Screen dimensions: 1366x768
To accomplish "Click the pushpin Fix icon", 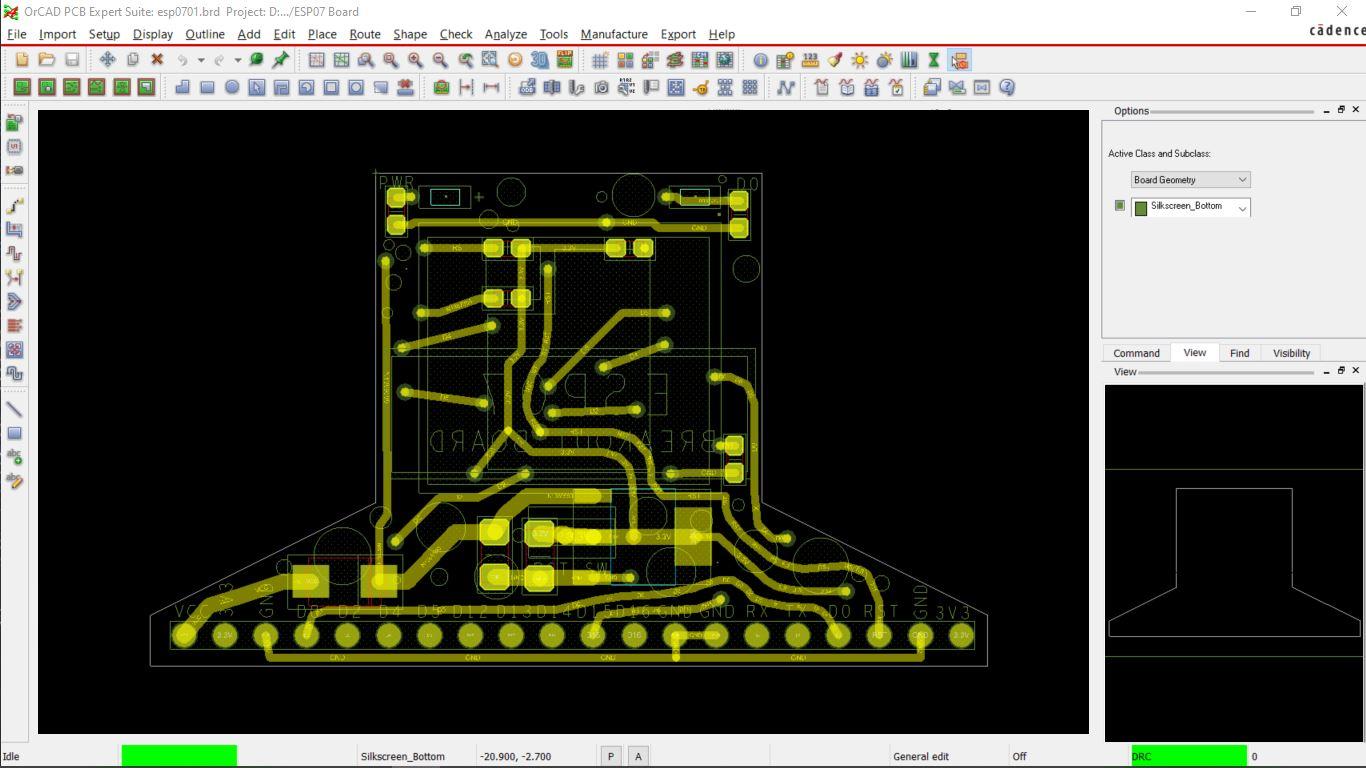I will pyautogui.click(x=281, y=60).
